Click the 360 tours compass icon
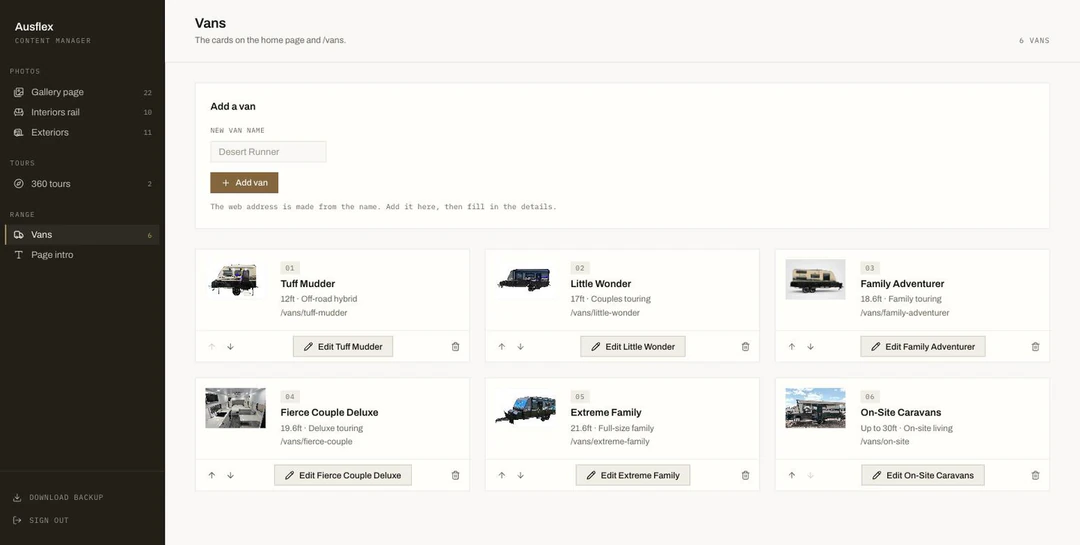Viewport: 1080px width, 545px height. [19, 184]
